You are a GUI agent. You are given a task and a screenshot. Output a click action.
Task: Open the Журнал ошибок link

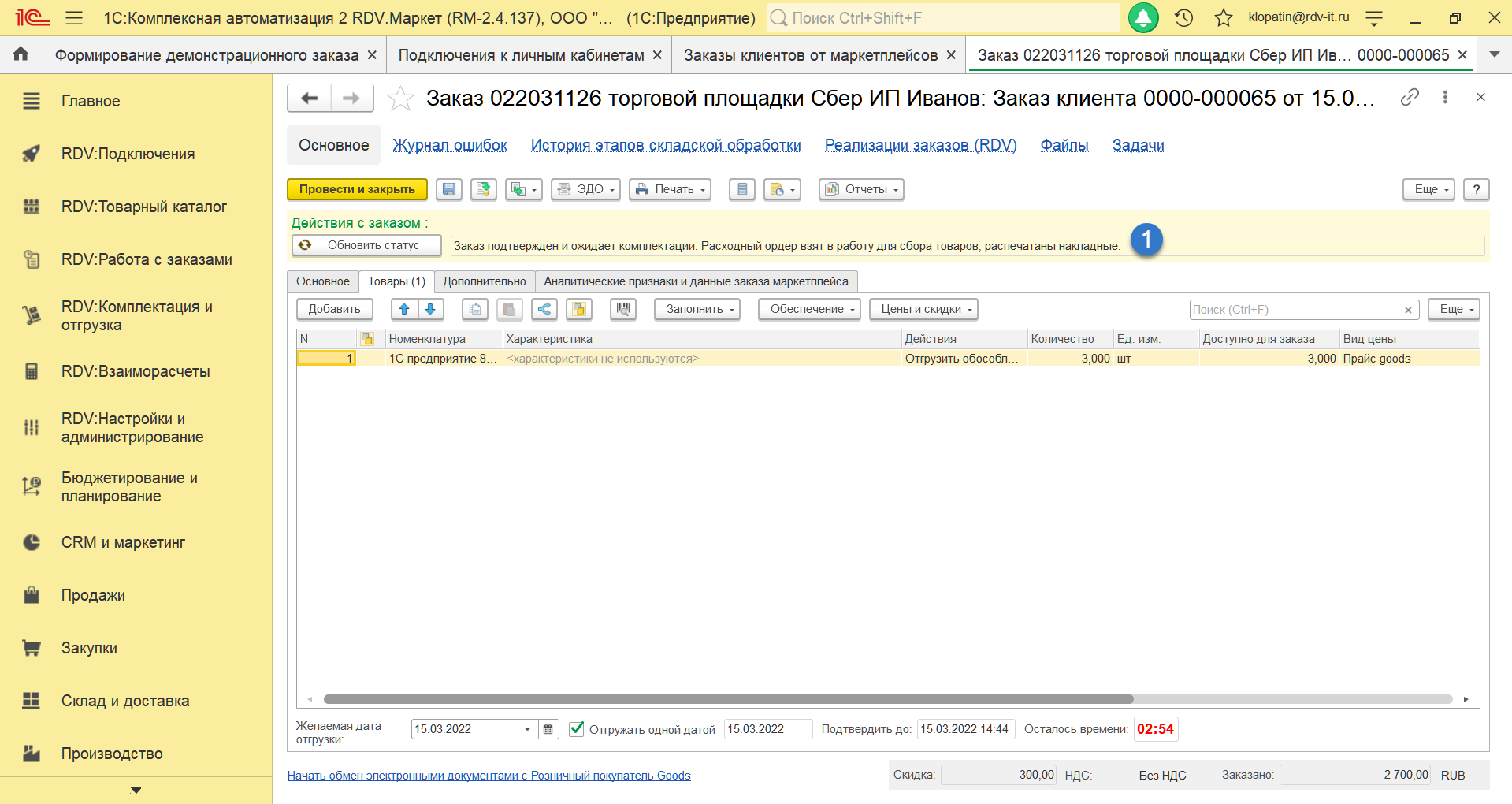[450, 145]
